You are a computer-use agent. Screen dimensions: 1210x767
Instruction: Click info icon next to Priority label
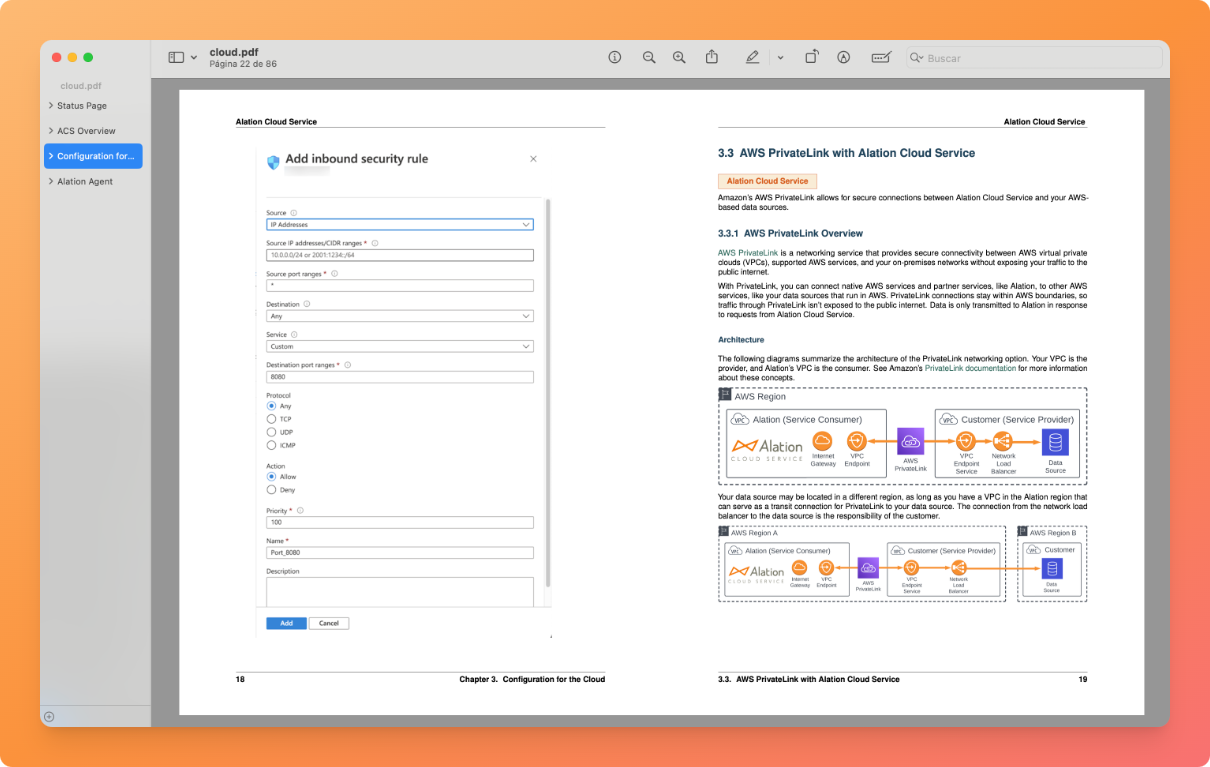(300, 510)
